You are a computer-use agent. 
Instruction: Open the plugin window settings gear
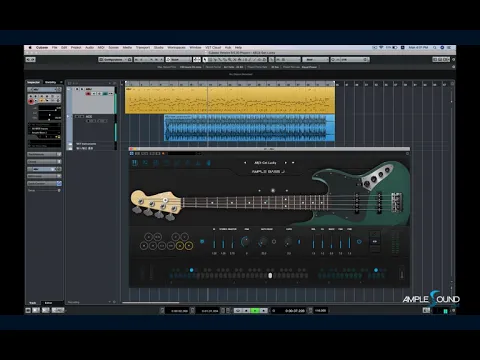[407, 154]
